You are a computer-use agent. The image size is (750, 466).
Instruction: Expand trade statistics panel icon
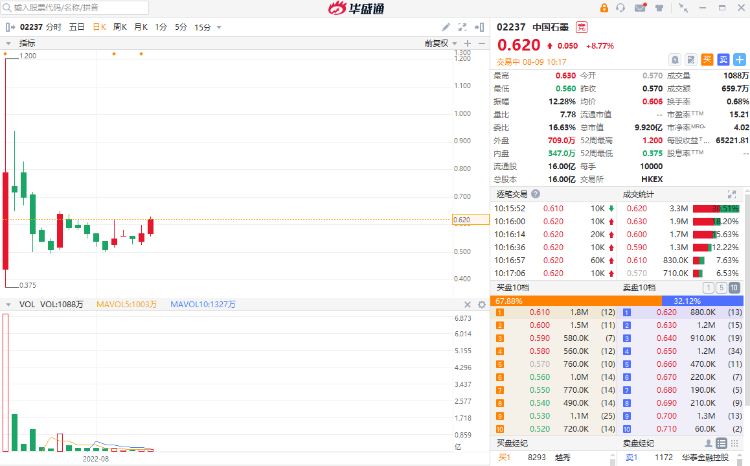pos(732,194)
